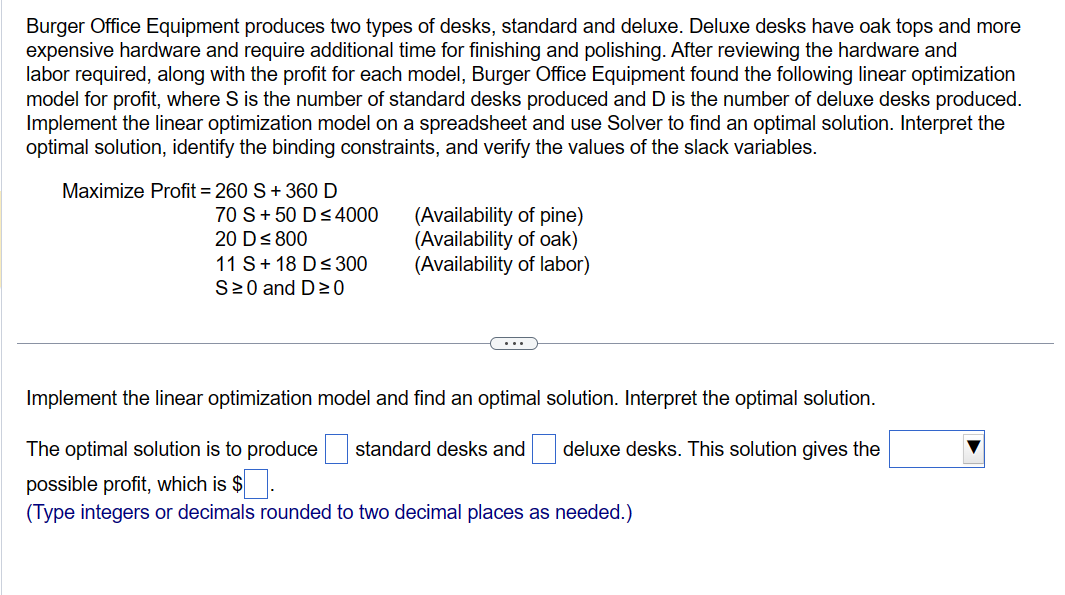Select the empty box before 'deluxe desks'
This screenshot has height=595, width=1065.
[x=543, y=448]
